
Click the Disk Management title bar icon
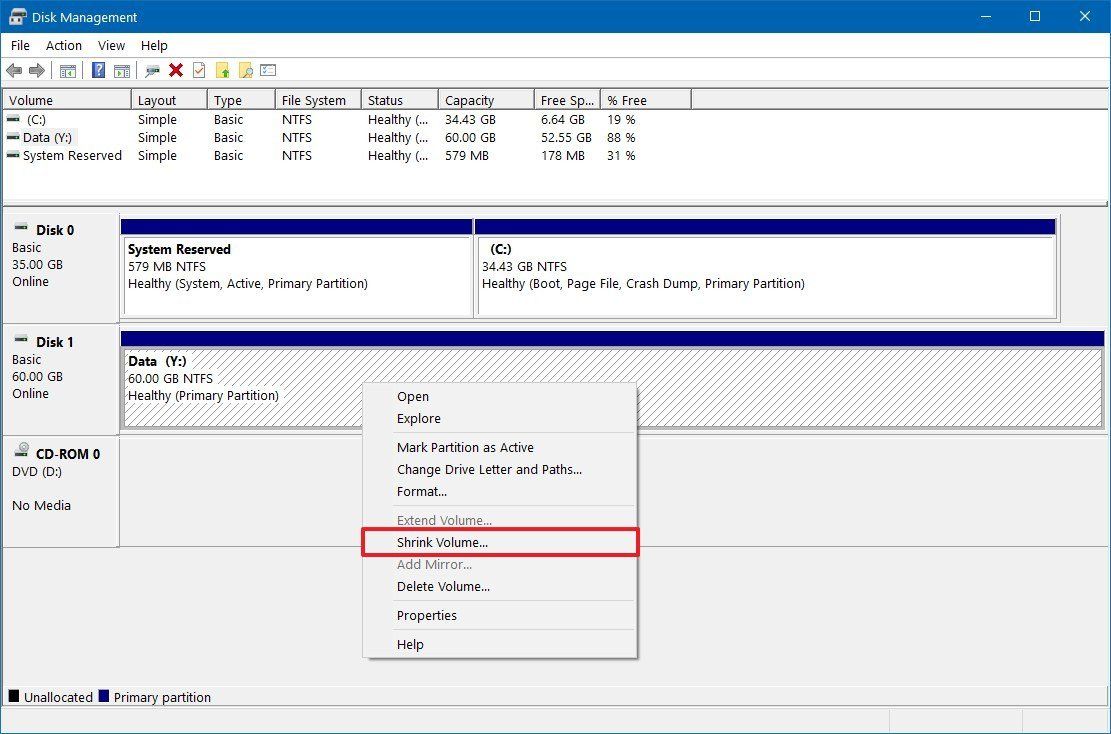15,16
